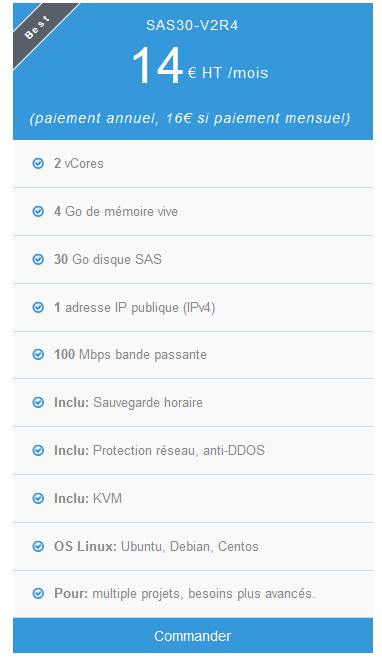Click the check icon beside 4 Go de mémoire vive
The width and height of the screenshot is (382, 663).
point(38,211)
